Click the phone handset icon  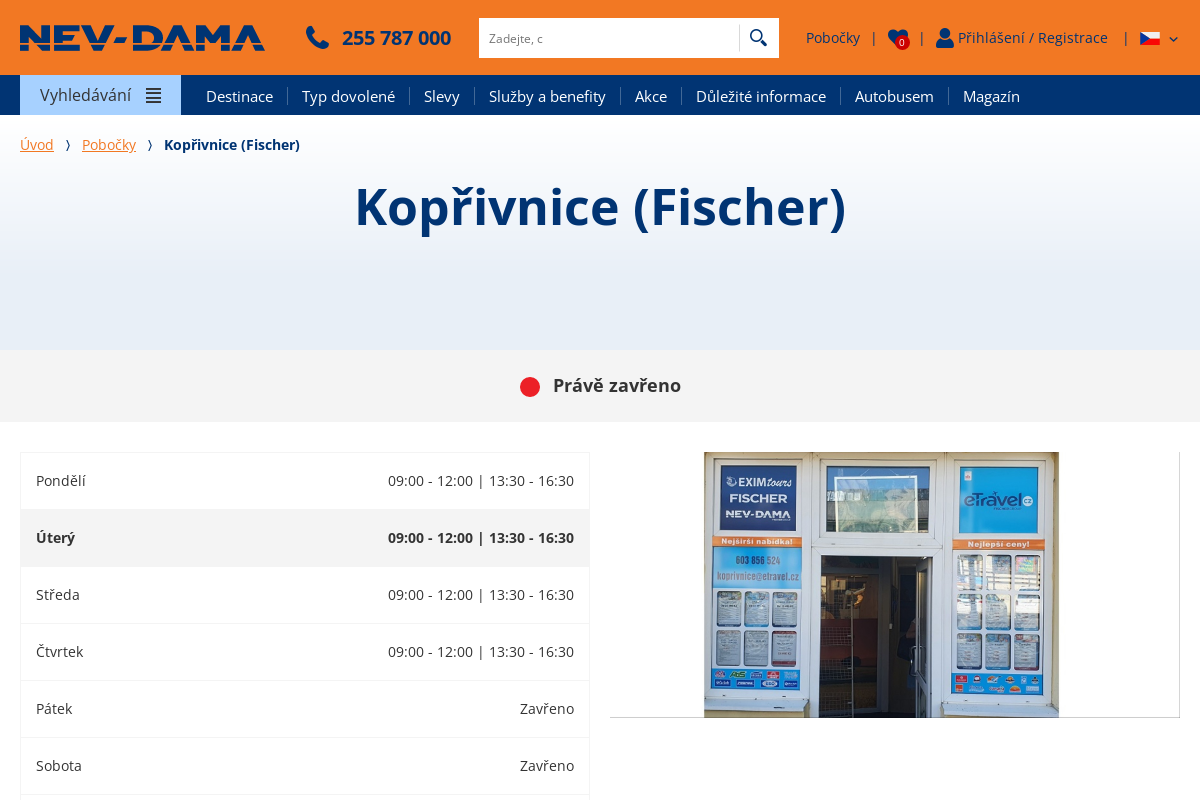click(317, 38)
